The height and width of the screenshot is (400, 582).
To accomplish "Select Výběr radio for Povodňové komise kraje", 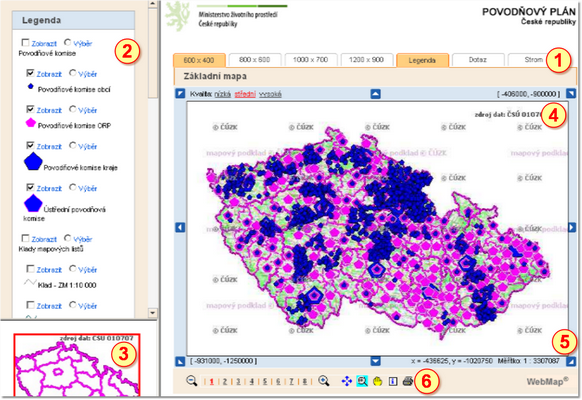I will click(x=73, y=145).
